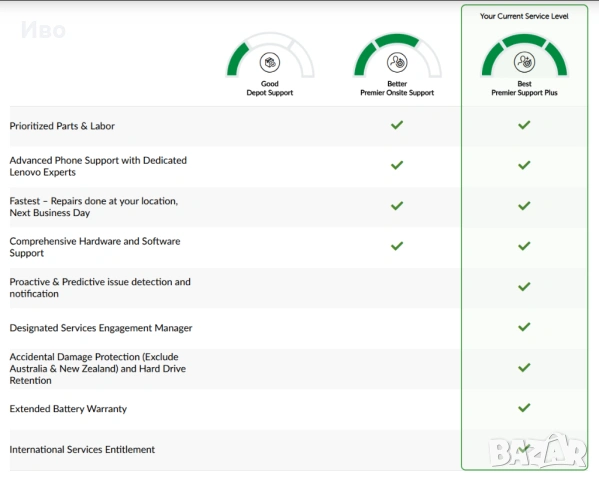The height and width of the screenshot is (480, 599).
Task: Click the Your Current Service Level heading
Action: point(524,16)
